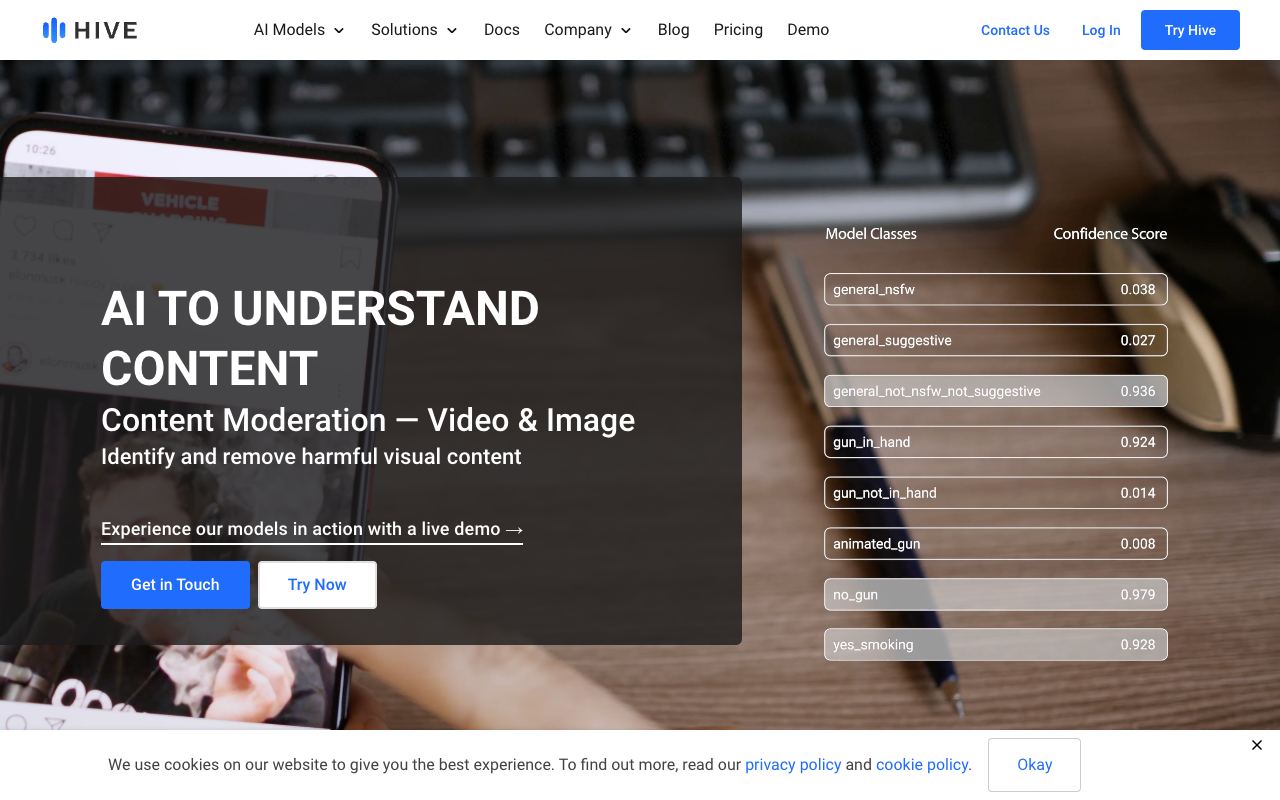This screenshot has height=800, width=1280.
Task: Select the yes_smoking class row
Action: pyautogui.click(x=996, y=645)
